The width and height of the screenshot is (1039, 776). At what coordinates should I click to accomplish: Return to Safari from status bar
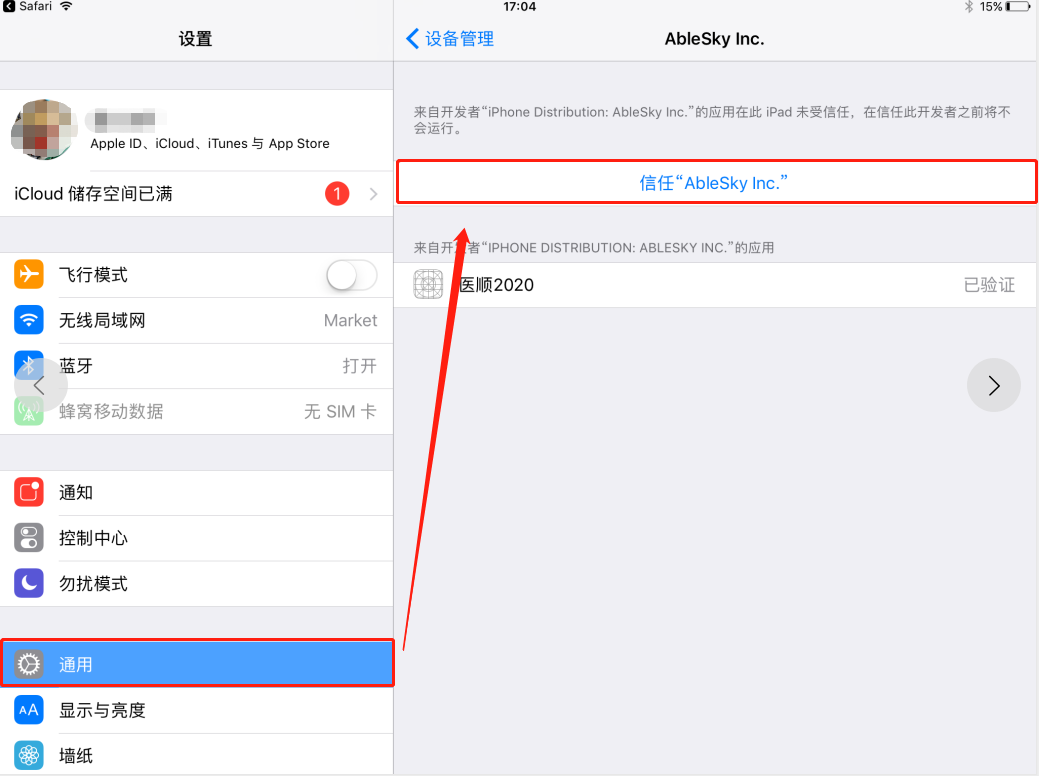click(27, 7)
